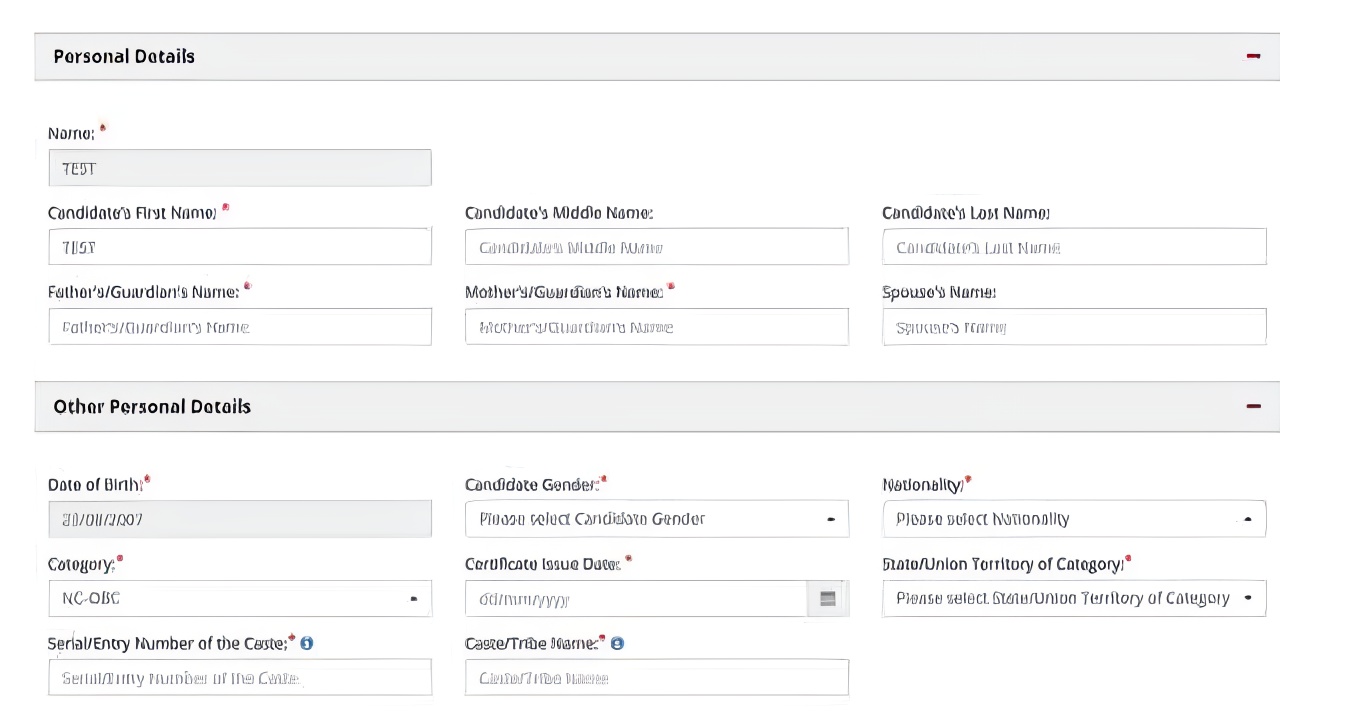Viewport: 1354px width, 718px height.
Task: Open the Candidate Gender dropdown
Action: coord(656,519)
